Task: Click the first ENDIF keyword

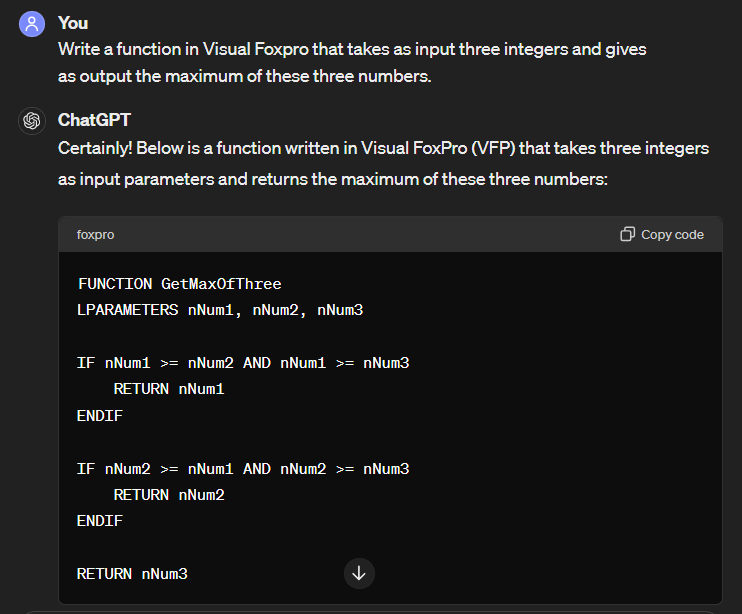Action: coord(100,416)
